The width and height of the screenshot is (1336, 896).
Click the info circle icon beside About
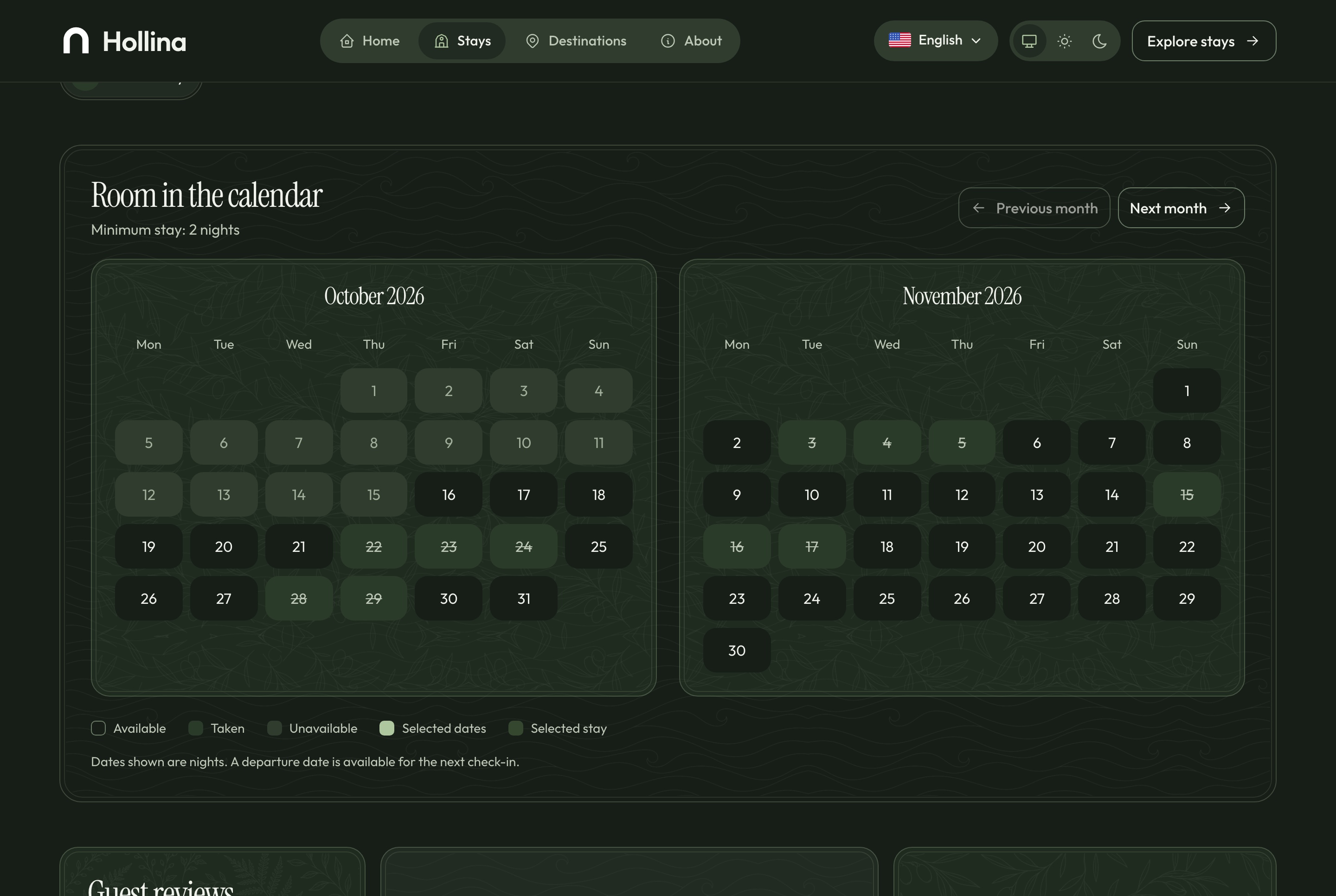point(668,41)
